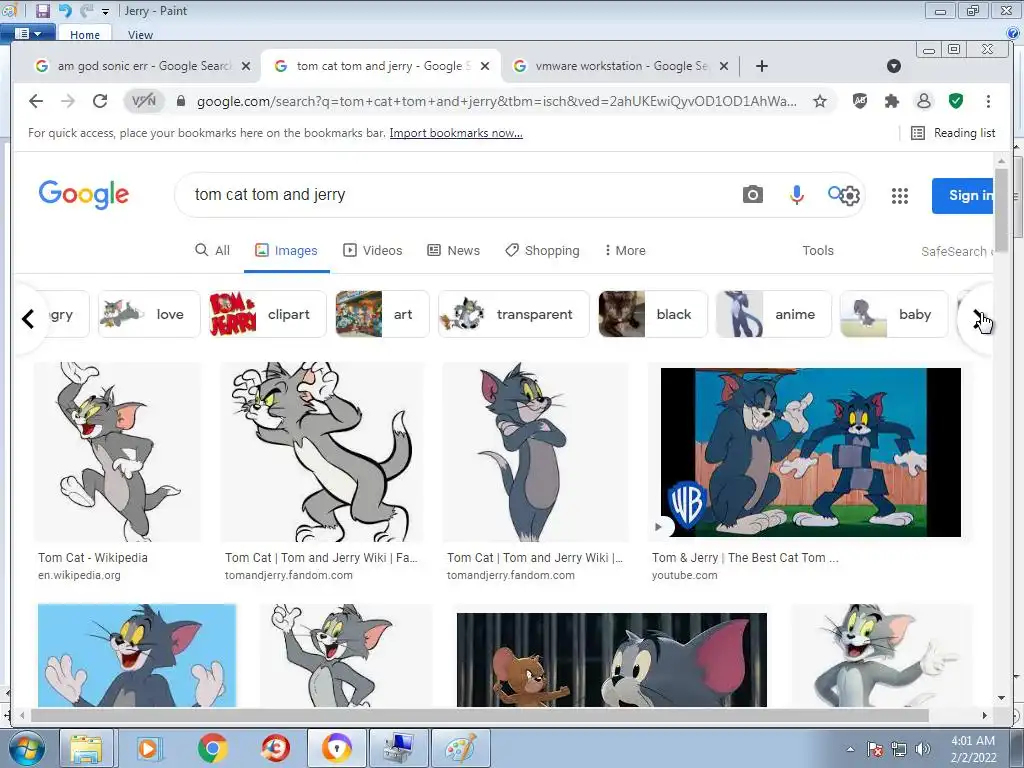Image resolution: width=1024 pixels, height=768 pixels.
Task: Click the blue Sign in button
Action: tap(963, 195)
